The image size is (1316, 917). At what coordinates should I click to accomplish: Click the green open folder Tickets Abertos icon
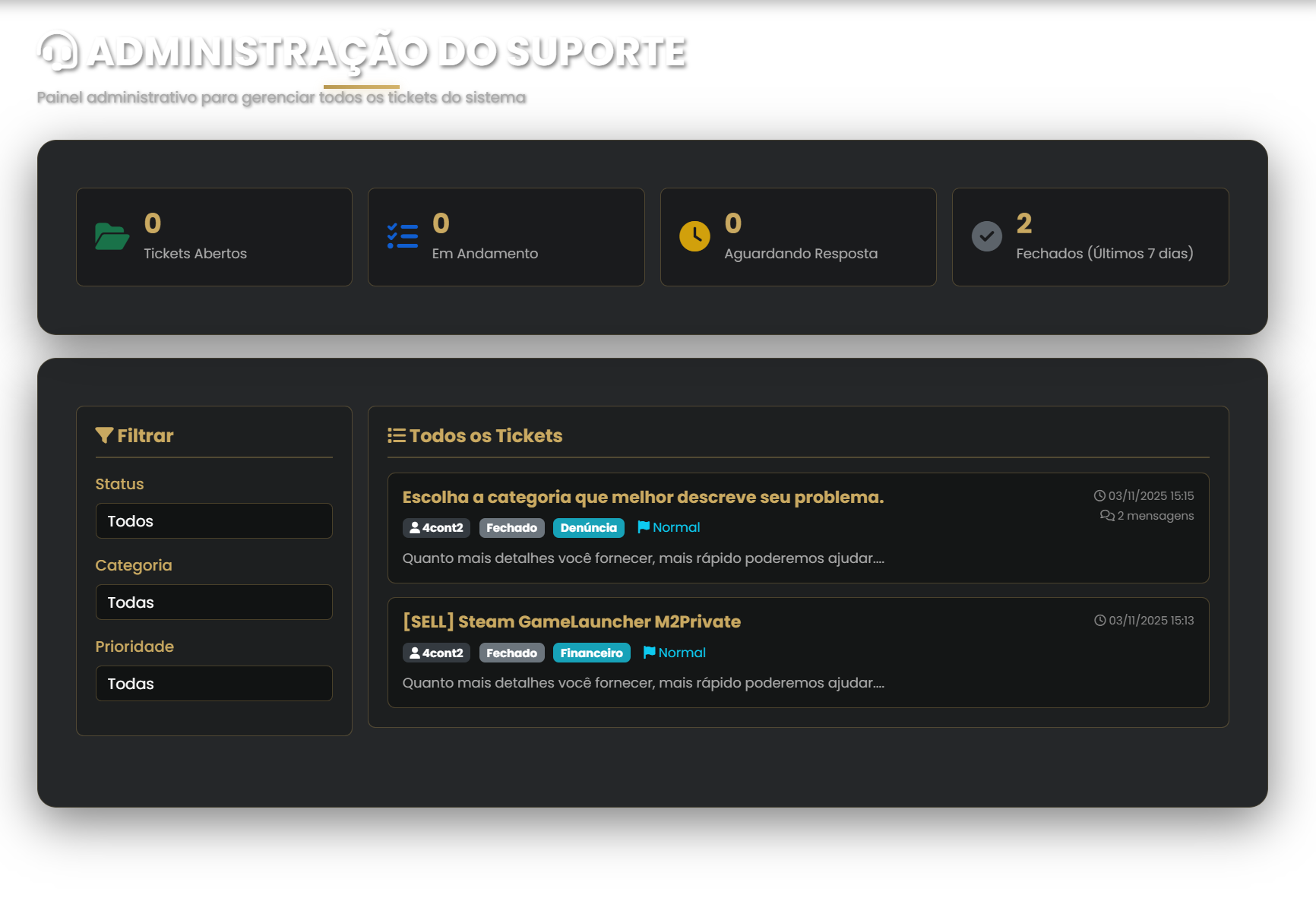(x=112, y=236)
